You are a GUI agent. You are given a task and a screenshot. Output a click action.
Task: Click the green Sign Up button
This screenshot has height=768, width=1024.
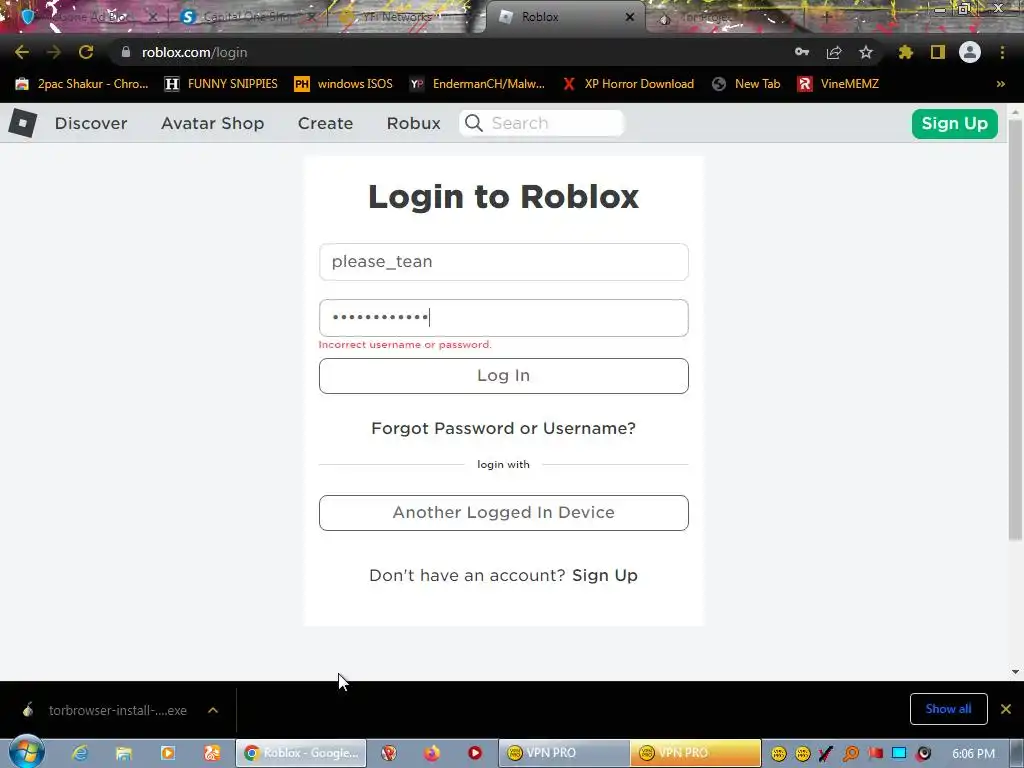pos(954,123)
